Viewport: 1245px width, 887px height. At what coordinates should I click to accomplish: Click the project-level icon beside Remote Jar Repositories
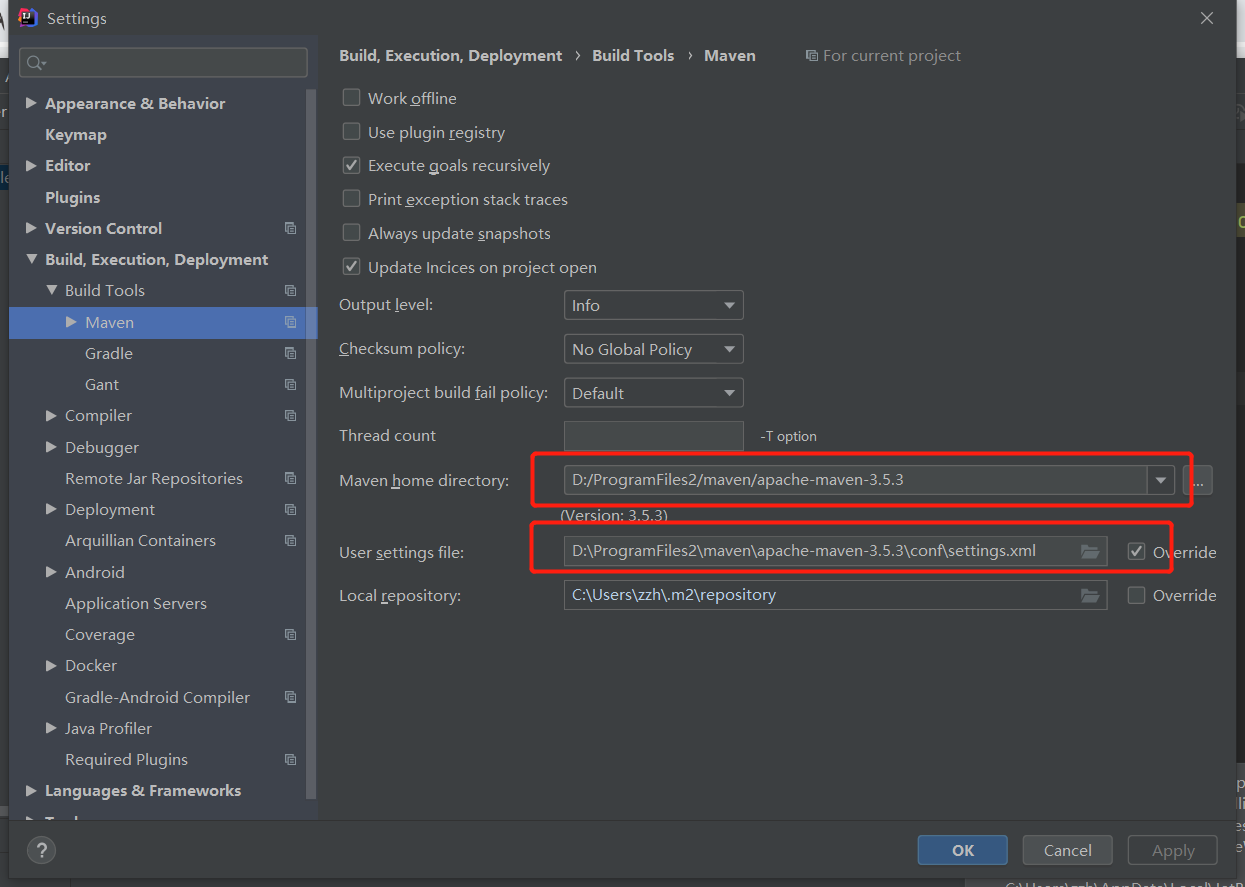tap(290, 478)
